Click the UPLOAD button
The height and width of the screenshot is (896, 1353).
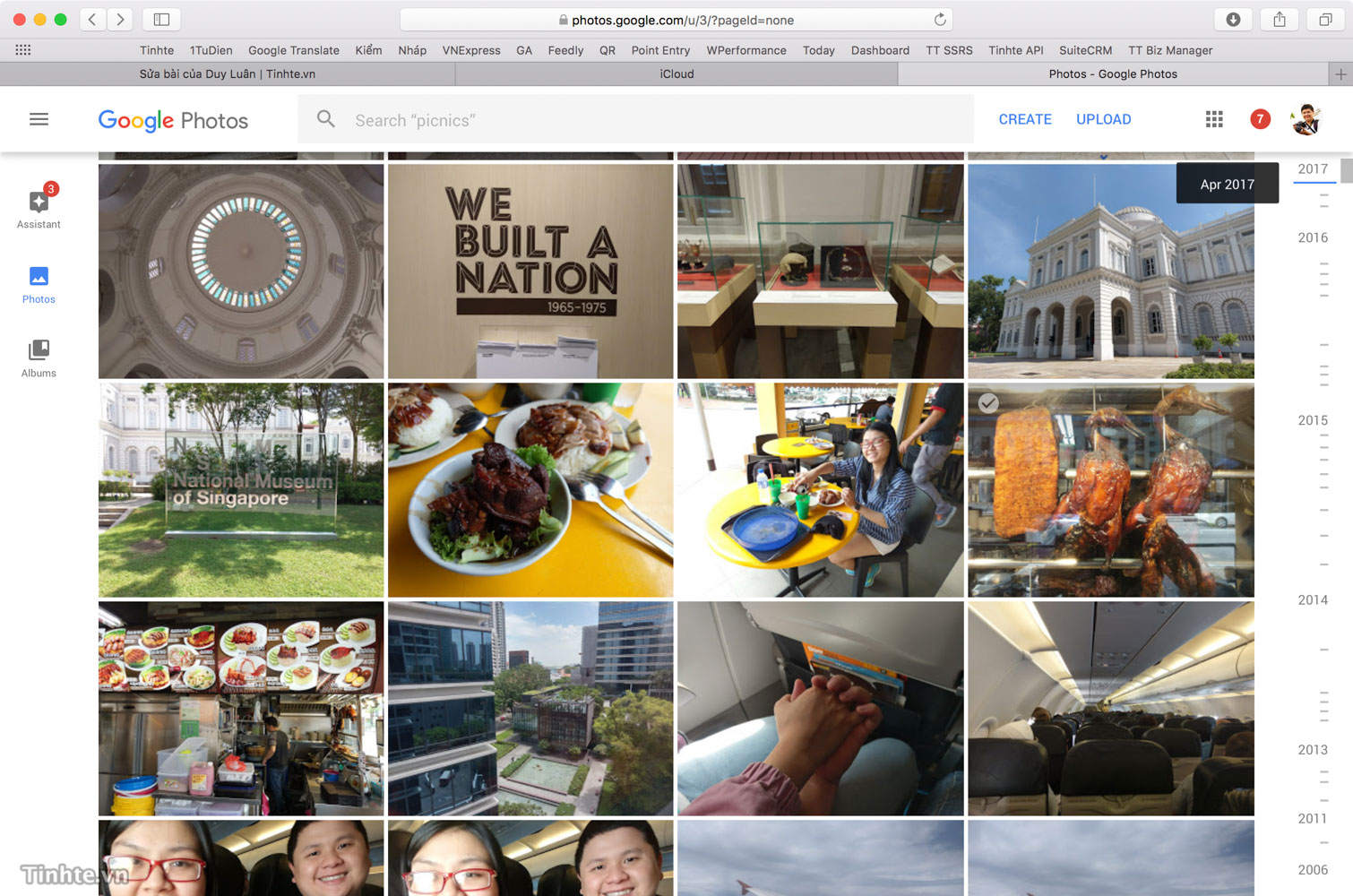pyautogui.click(x=1104, y=119)
